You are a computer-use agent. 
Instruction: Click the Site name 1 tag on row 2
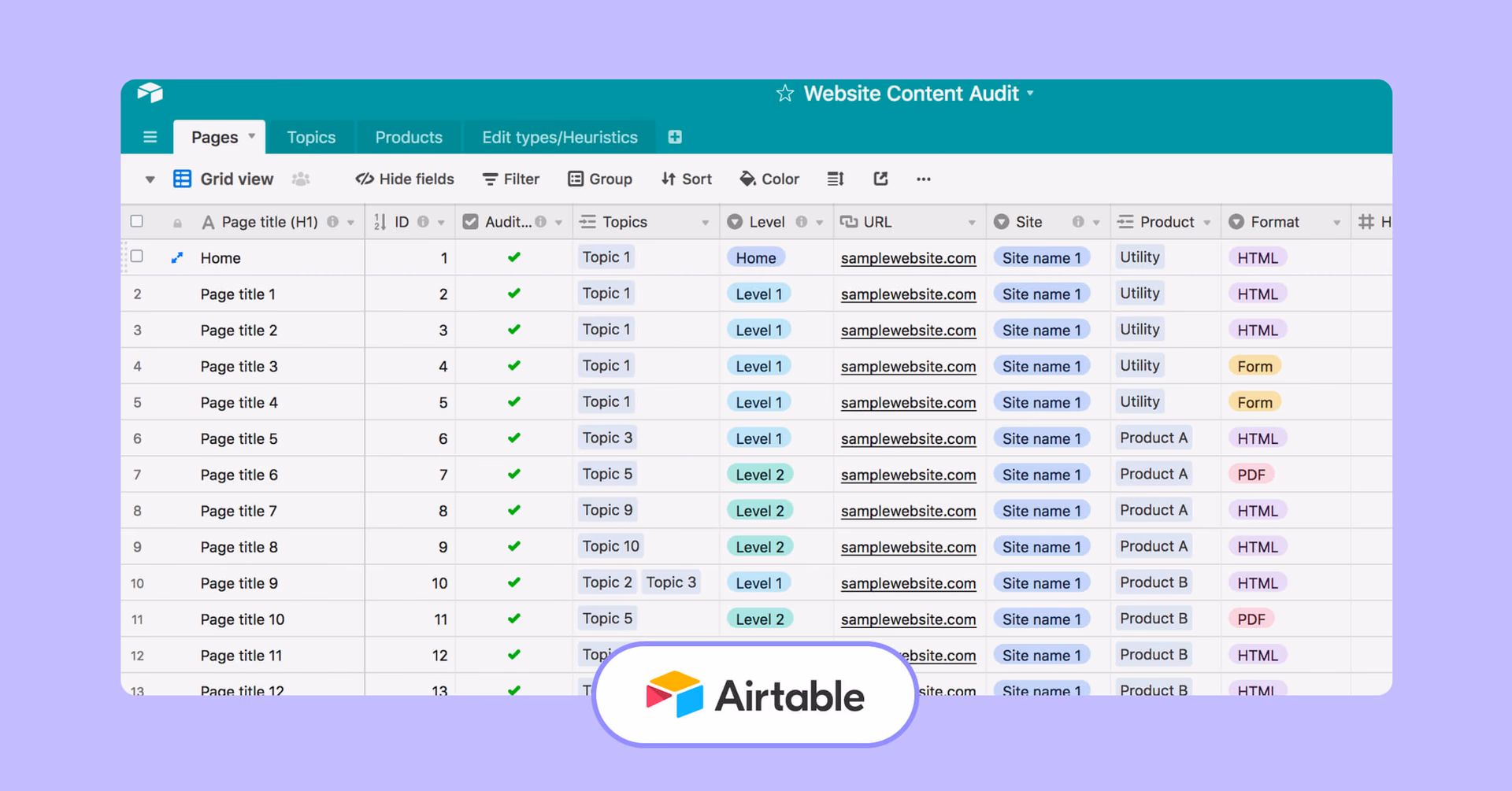tap(1041, 293)
